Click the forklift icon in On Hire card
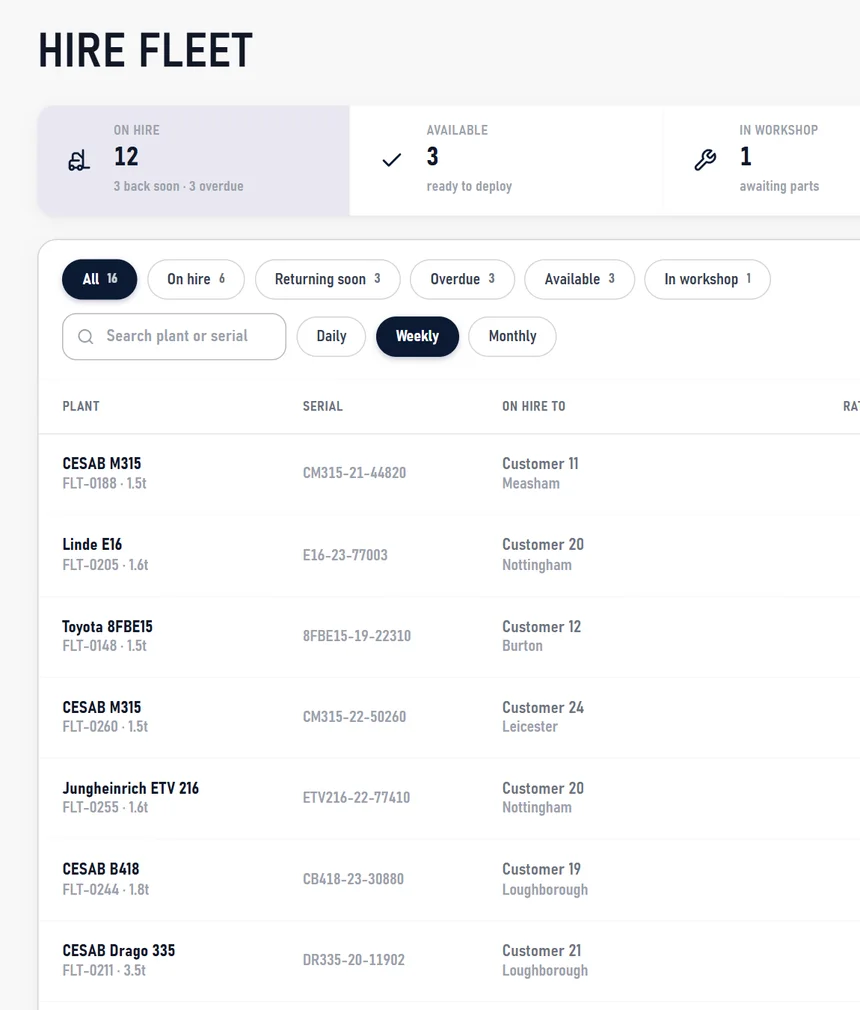Image resolution: width=860 pixels, height=1010 pixels. (x=79, y=160)
